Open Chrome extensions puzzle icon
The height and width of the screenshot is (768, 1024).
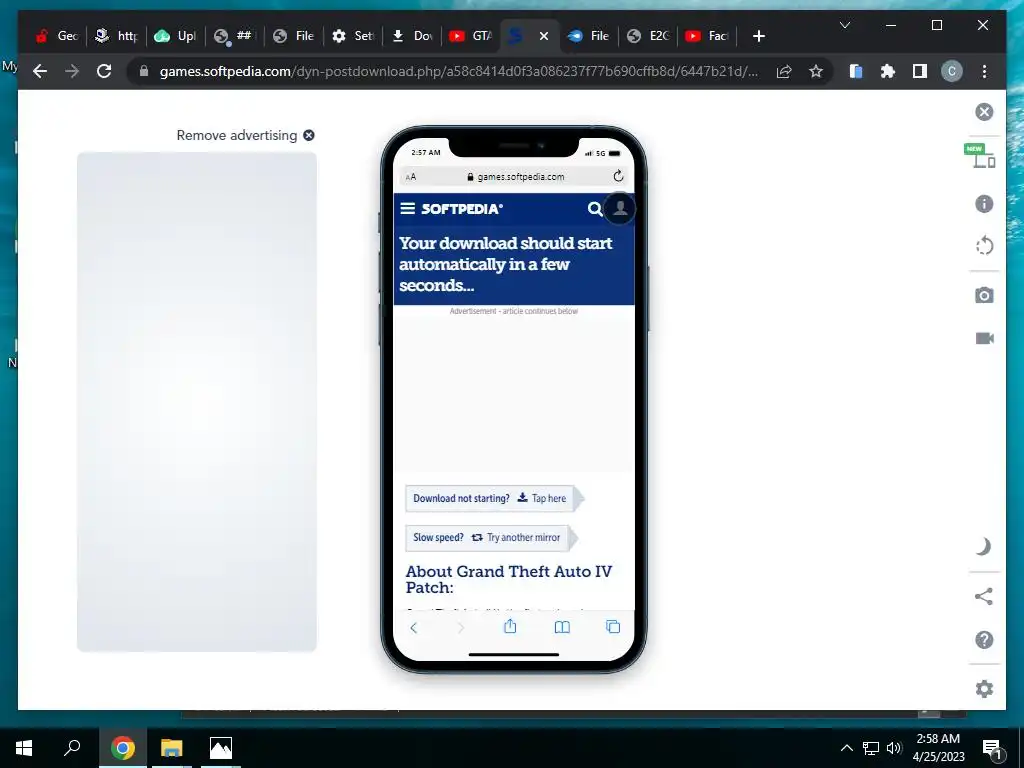click(x=888, y=71)
